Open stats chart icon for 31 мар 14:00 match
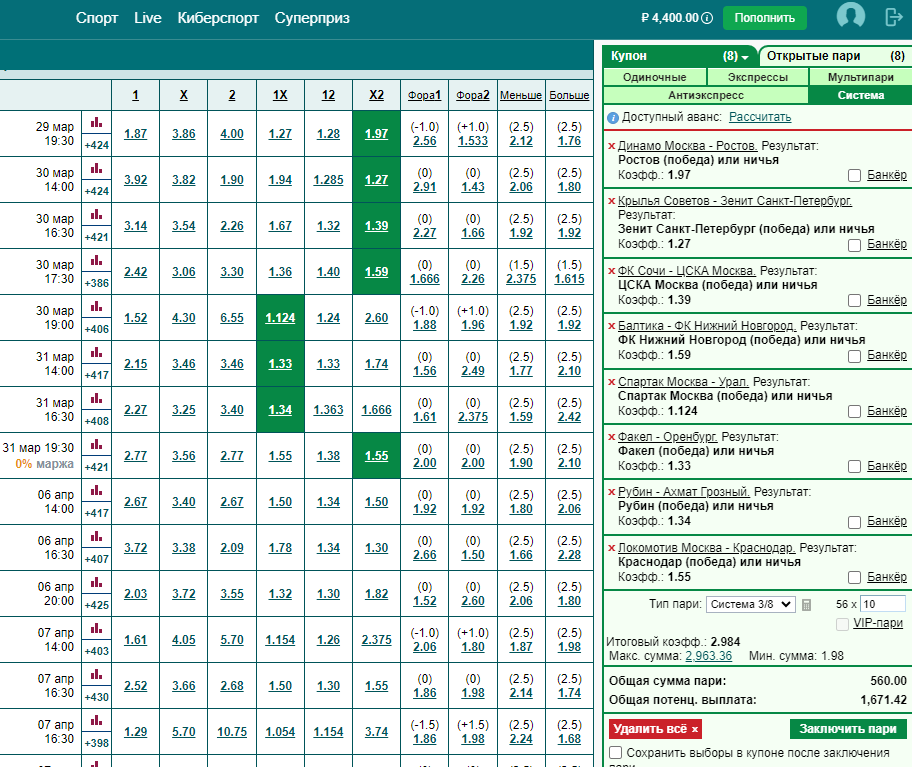Image resolution: width=912 pixels, height=767 pixels. pos(97,352)
